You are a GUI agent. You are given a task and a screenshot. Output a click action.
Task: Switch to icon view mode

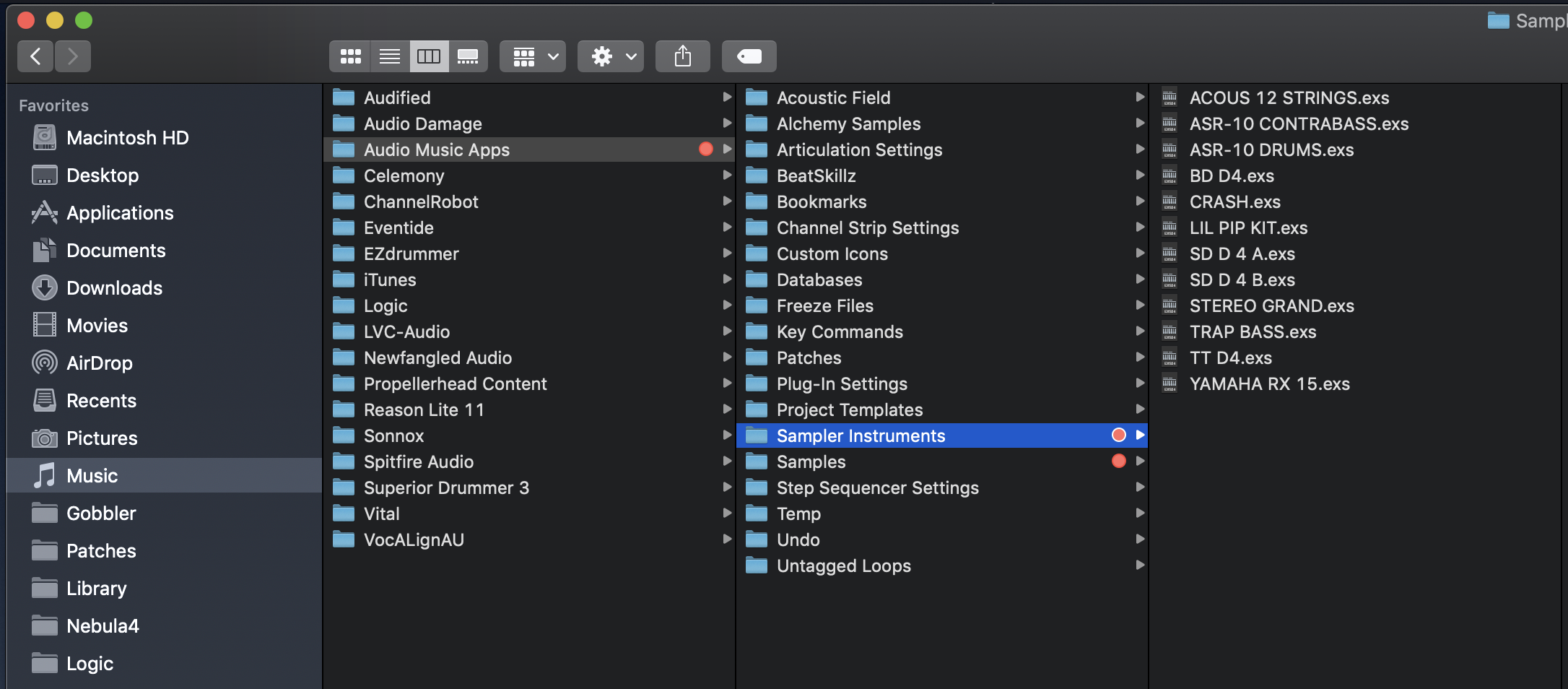(351, 56)
